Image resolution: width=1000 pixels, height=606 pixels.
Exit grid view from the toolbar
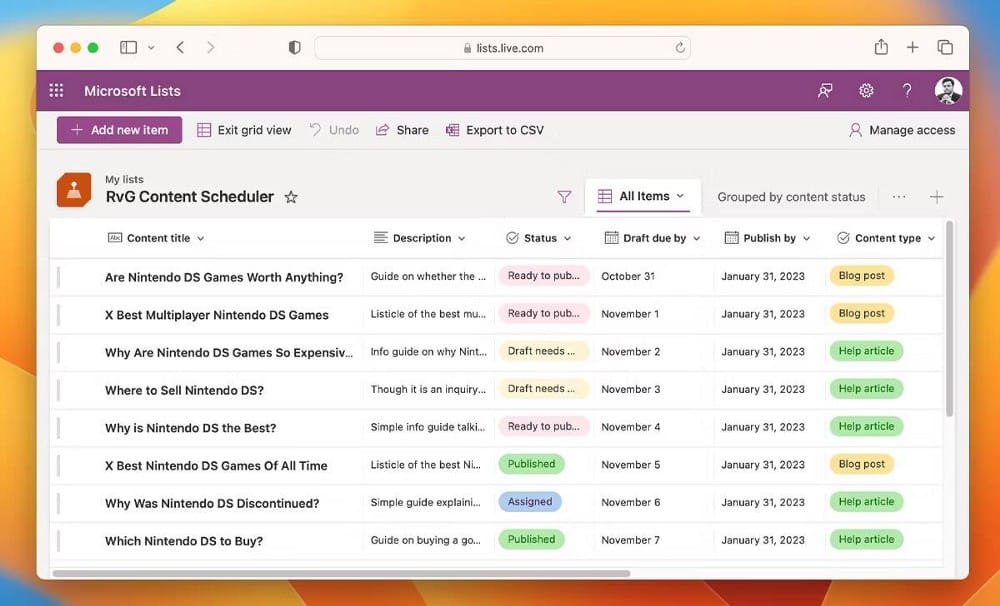click(244, 129)
